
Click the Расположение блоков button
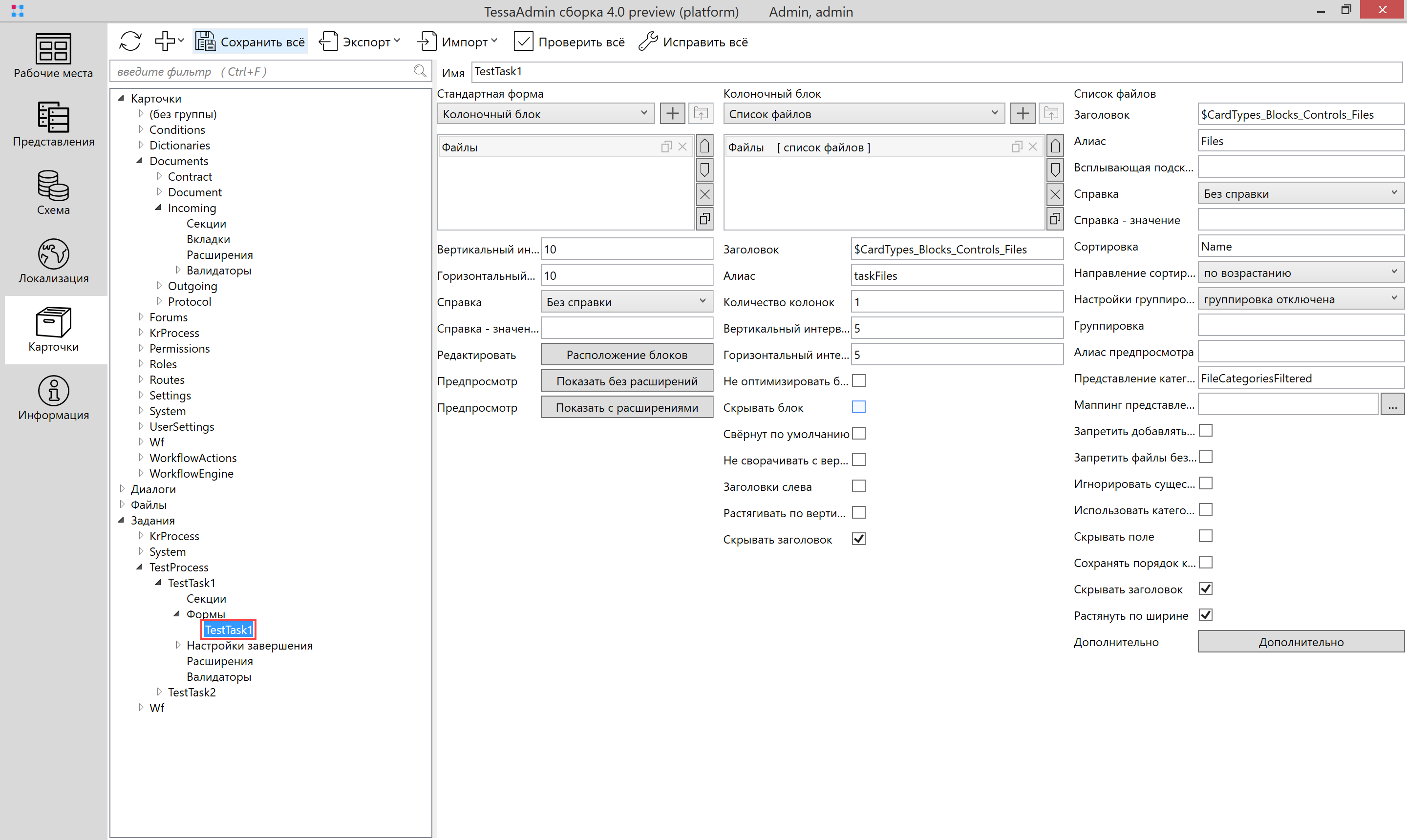pyautogui.click(x=626, y=355)
